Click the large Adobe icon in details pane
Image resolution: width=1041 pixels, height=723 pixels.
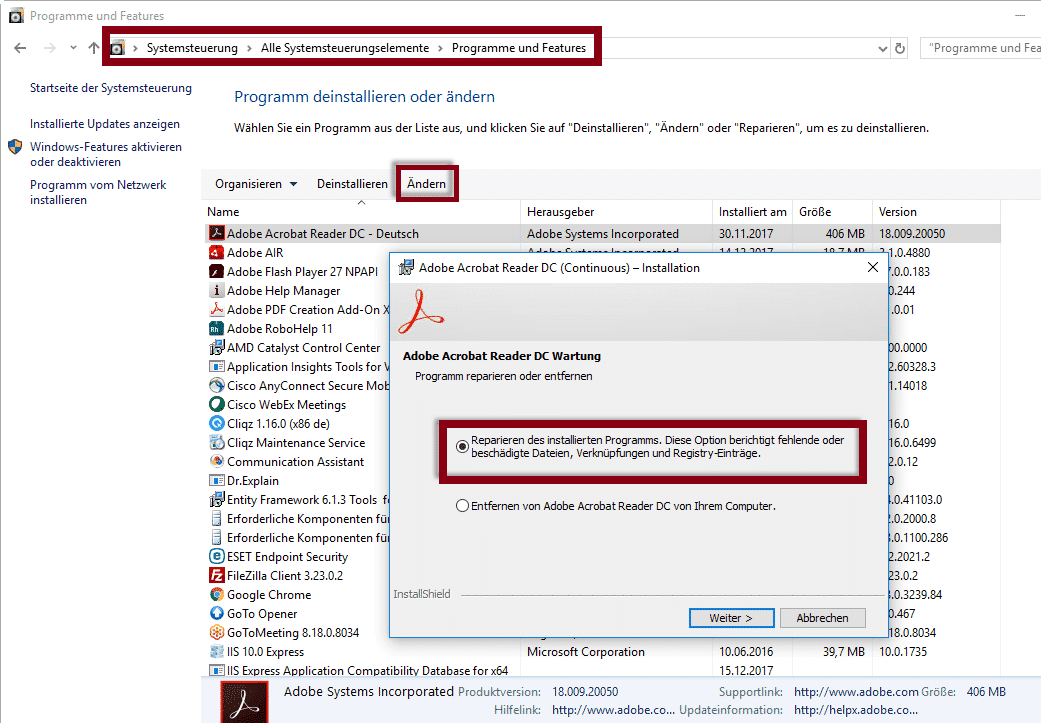[x=244, y=702]
